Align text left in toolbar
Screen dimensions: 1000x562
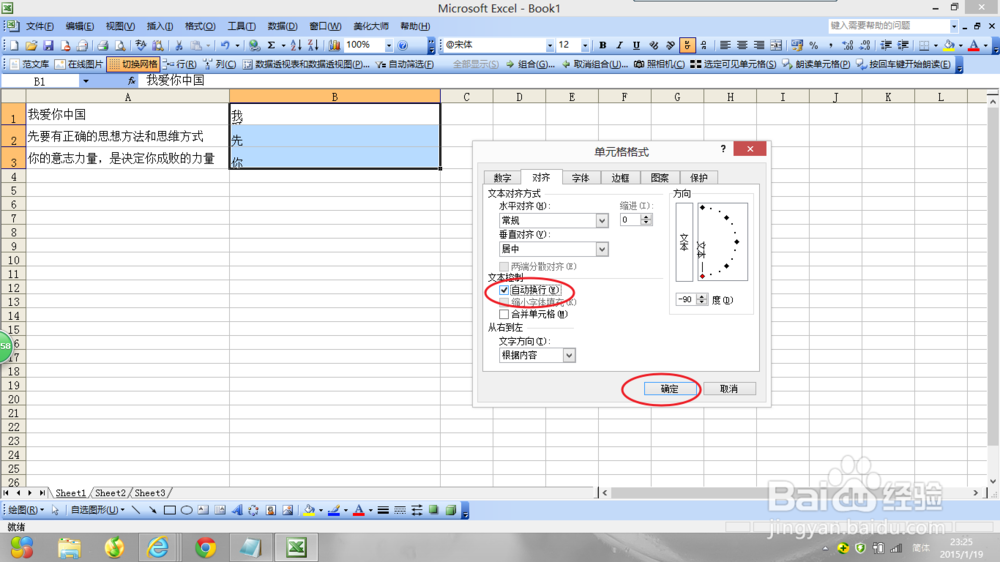click(725, 45)
